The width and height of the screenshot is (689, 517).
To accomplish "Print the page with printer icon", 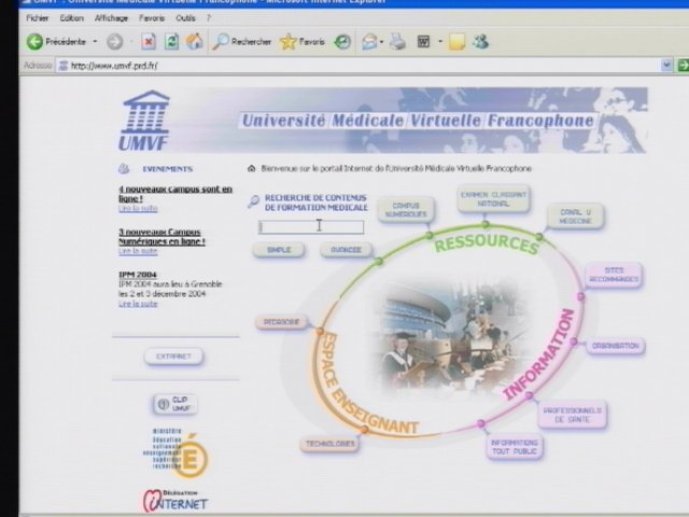I will pos(398,42).
